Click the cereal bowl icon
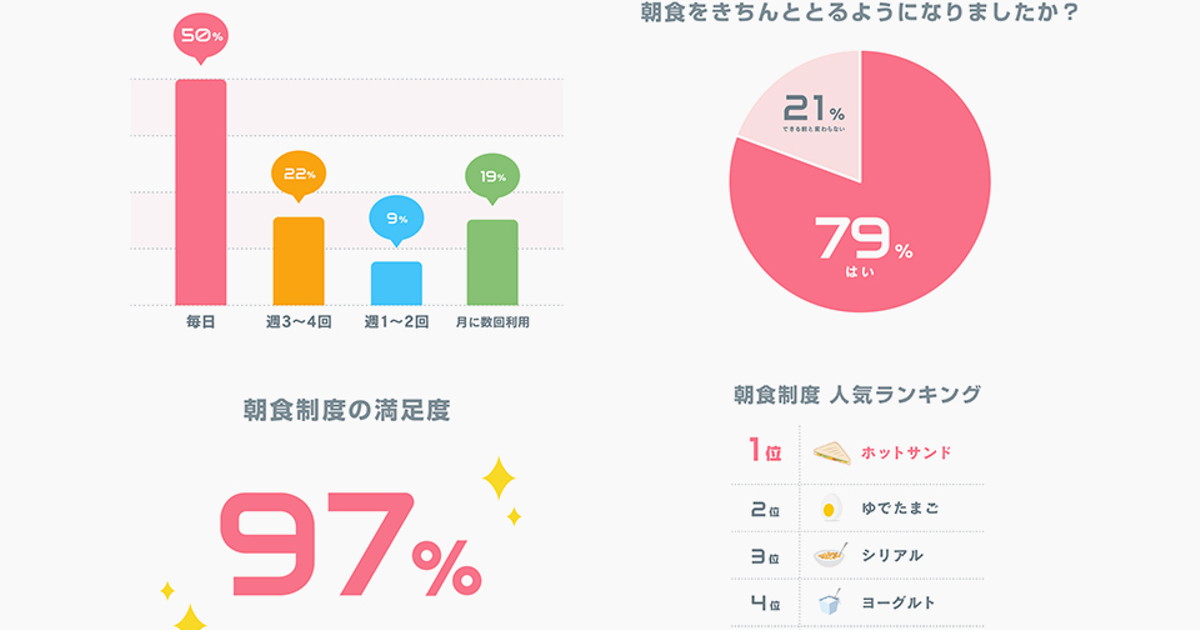The height and width of the screenshot is (630, 1200). [830, 556]
